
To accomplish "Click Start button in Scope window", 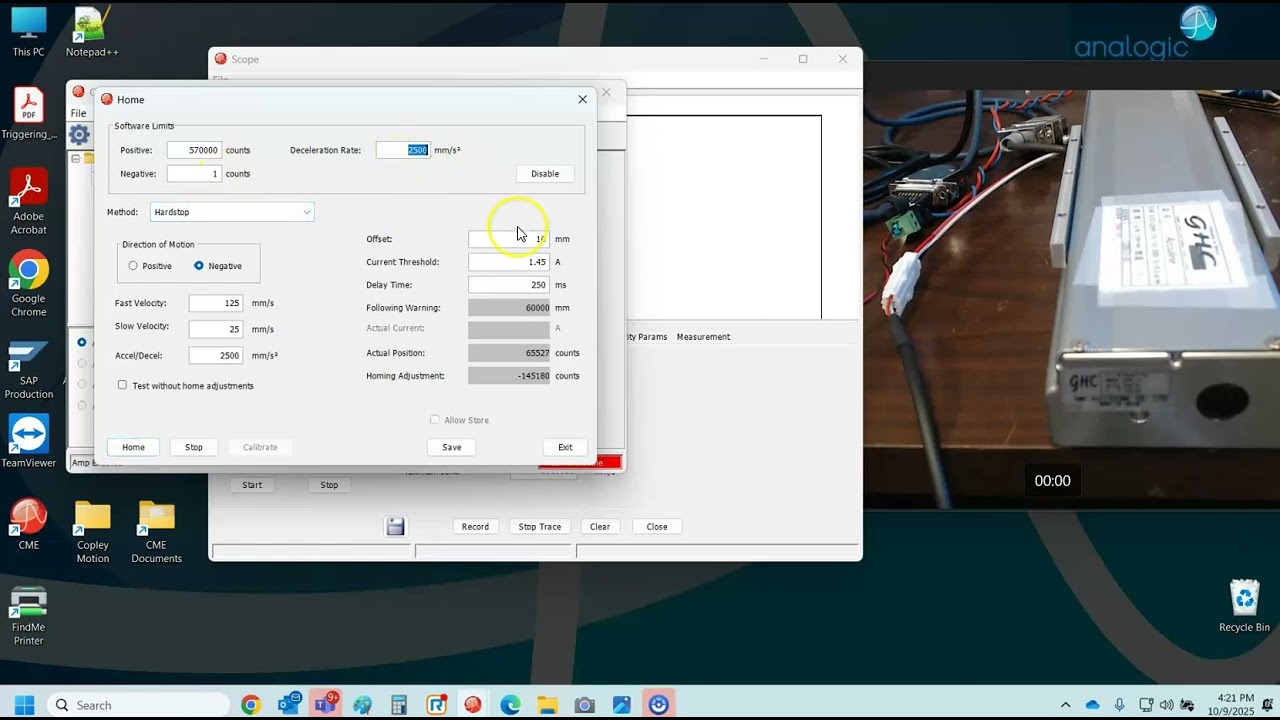I will point(252,485).
